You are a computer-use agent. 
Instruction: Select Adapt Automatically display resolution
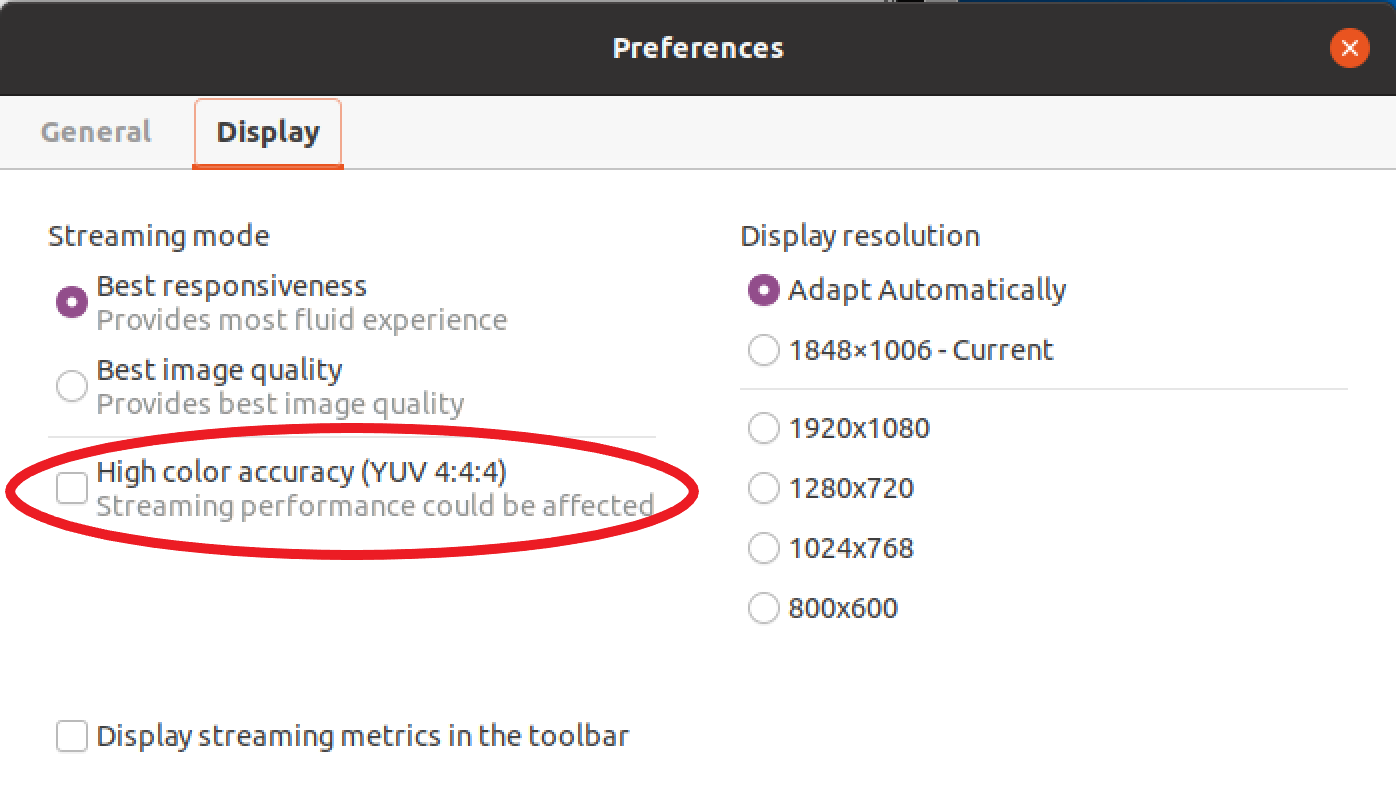tap(764, 291)
